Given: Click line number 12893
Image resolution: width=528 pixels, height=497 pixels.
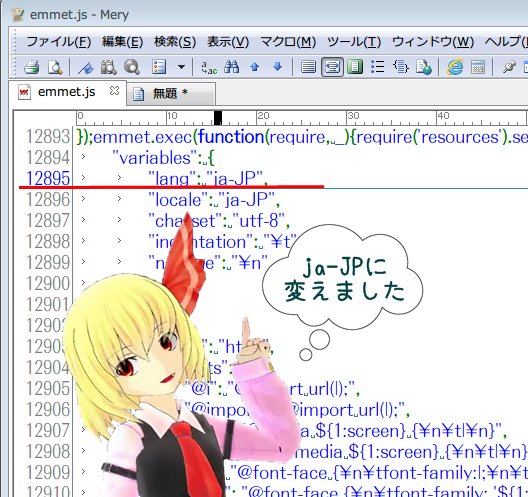Looking at the screenshot, I should click(47, 137).
